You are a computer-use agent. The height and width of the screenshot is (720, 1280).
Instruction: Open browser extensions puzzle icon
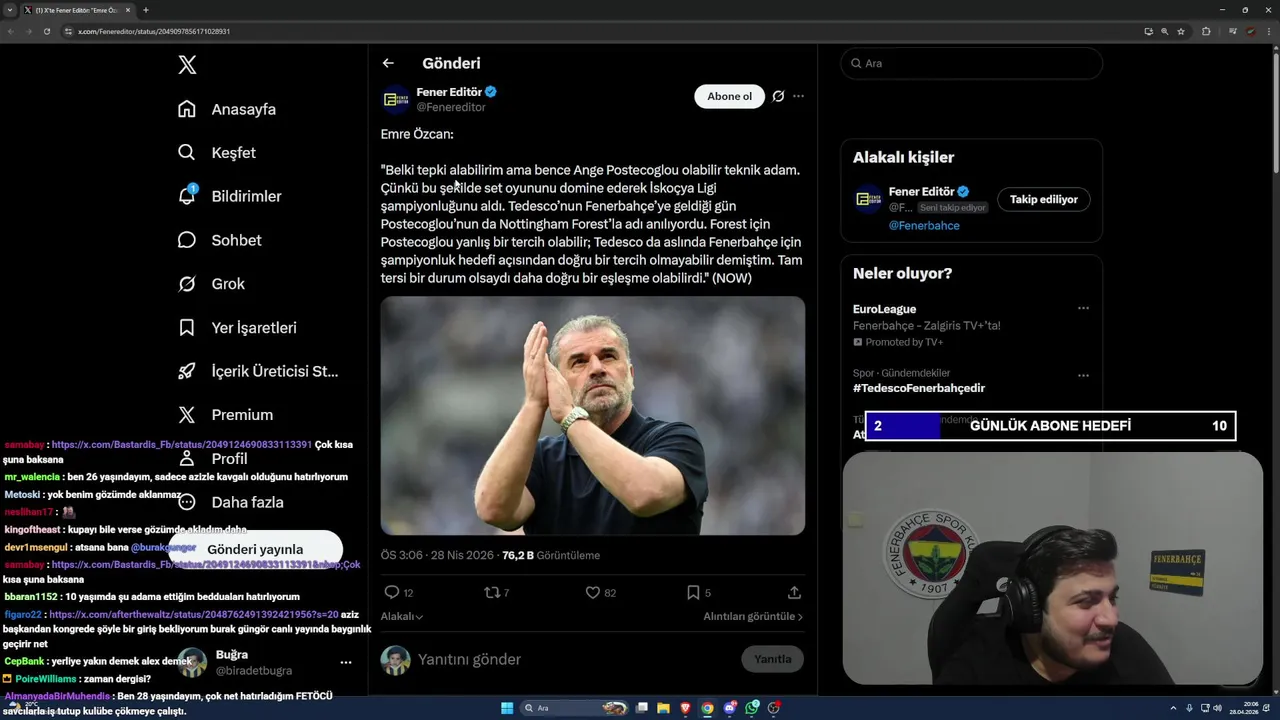tap(1206, 31)
